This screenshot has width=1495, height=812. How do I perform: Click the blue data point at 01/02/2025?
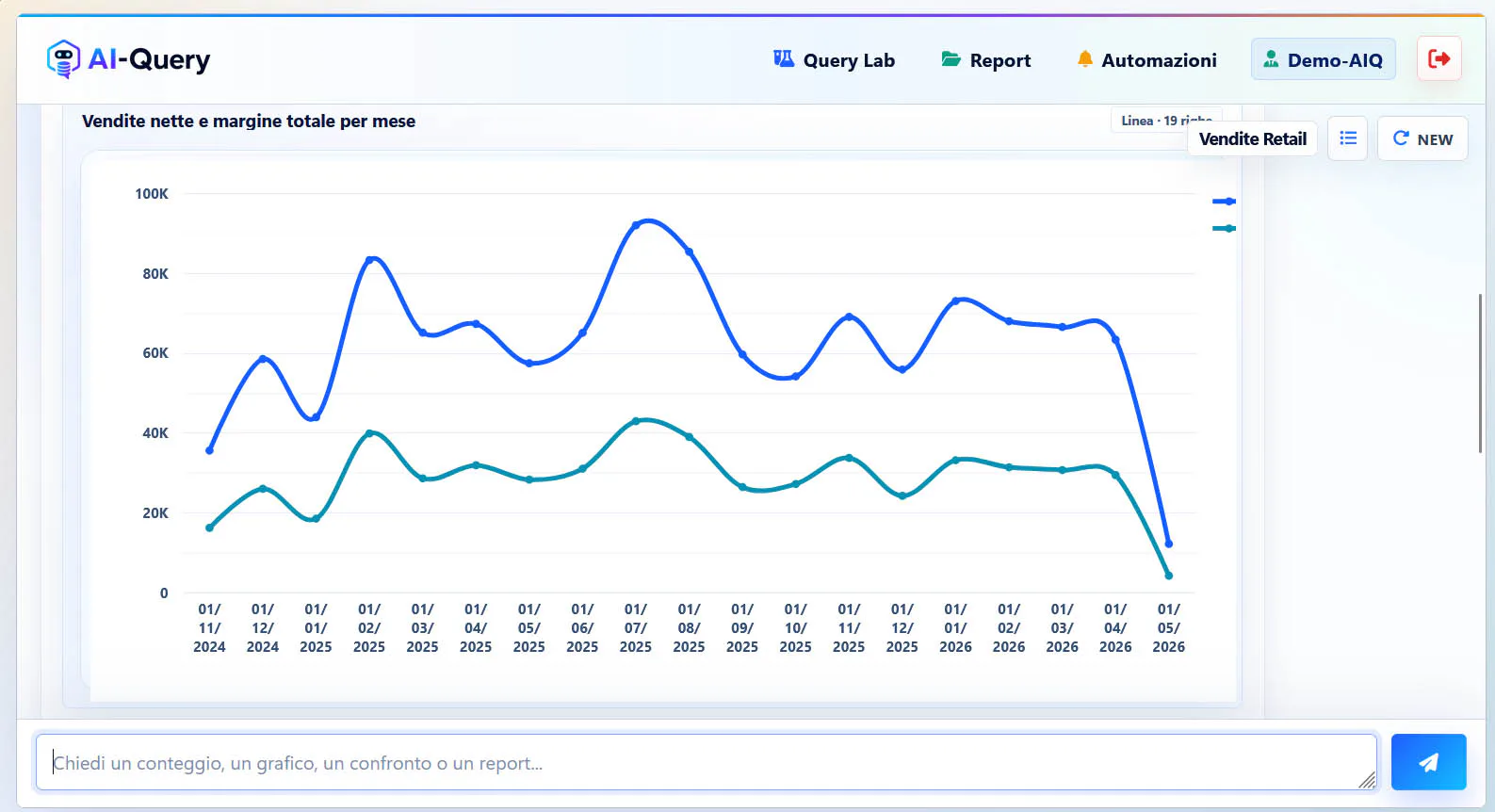click(369, 259)
